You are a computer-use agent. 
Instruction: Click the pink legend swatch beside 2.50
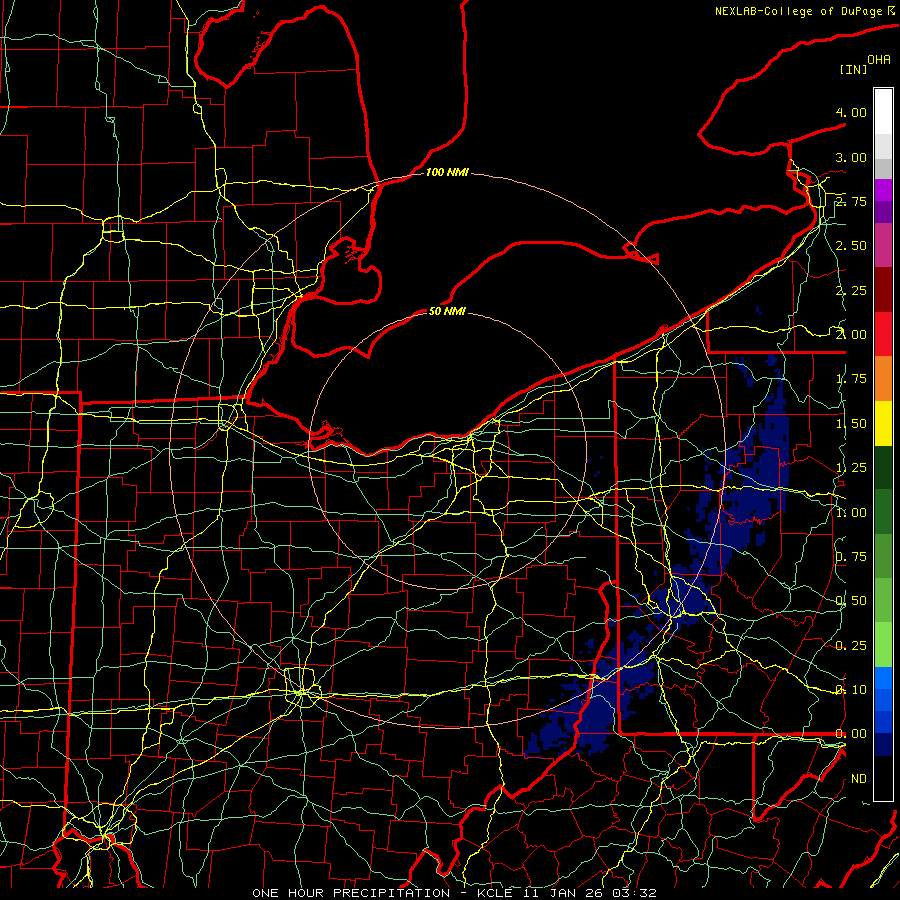pos(883,246)
